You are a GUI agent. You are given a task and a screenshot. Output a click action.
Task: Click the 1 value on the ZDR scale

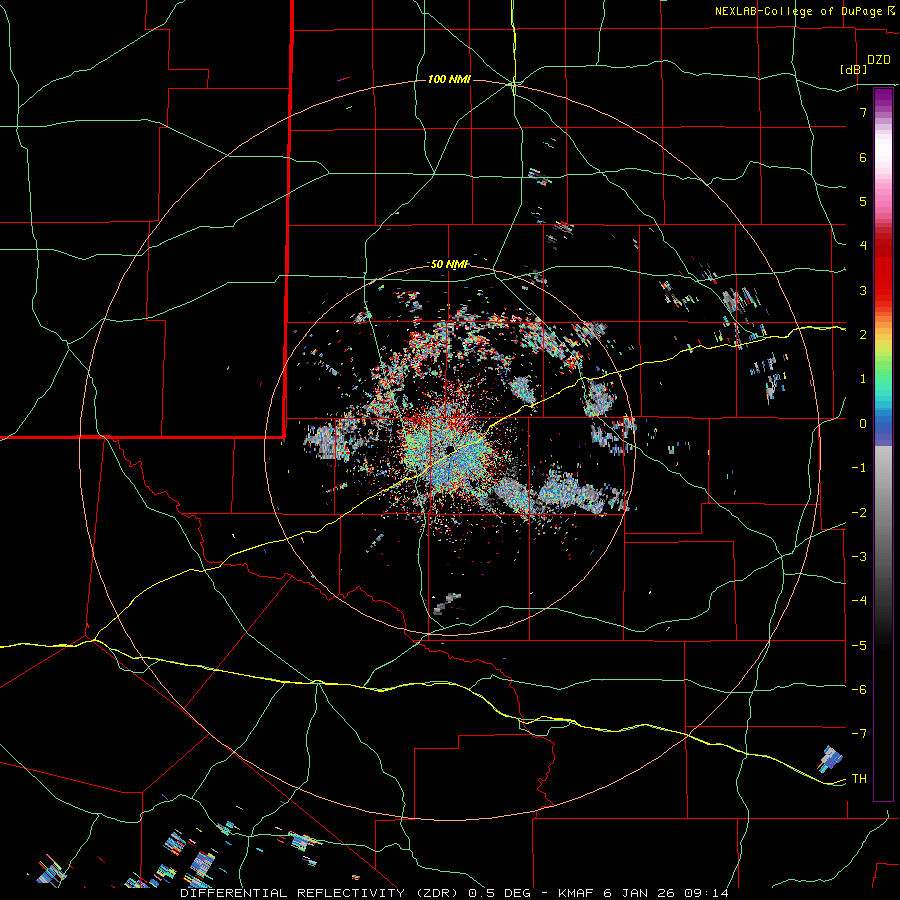(x=863, y=379)
